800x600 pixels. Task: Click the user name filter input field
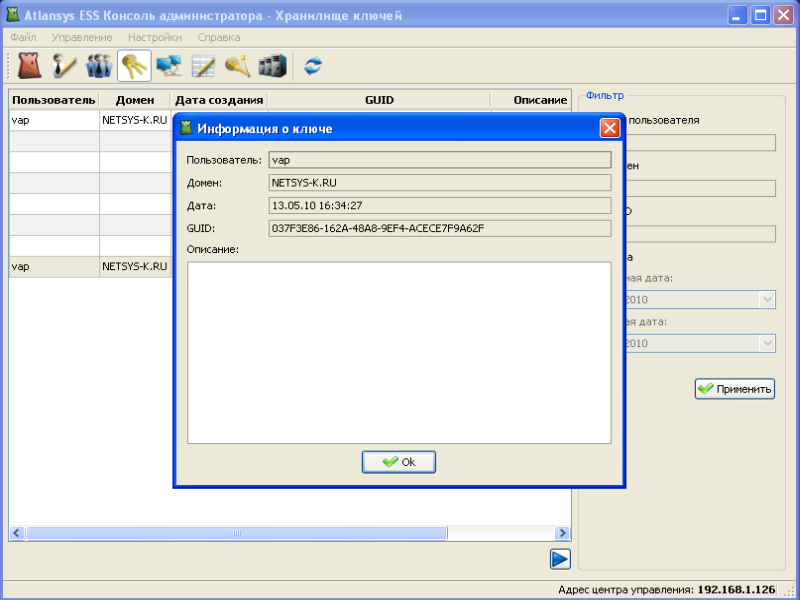(x=701, y=142)
